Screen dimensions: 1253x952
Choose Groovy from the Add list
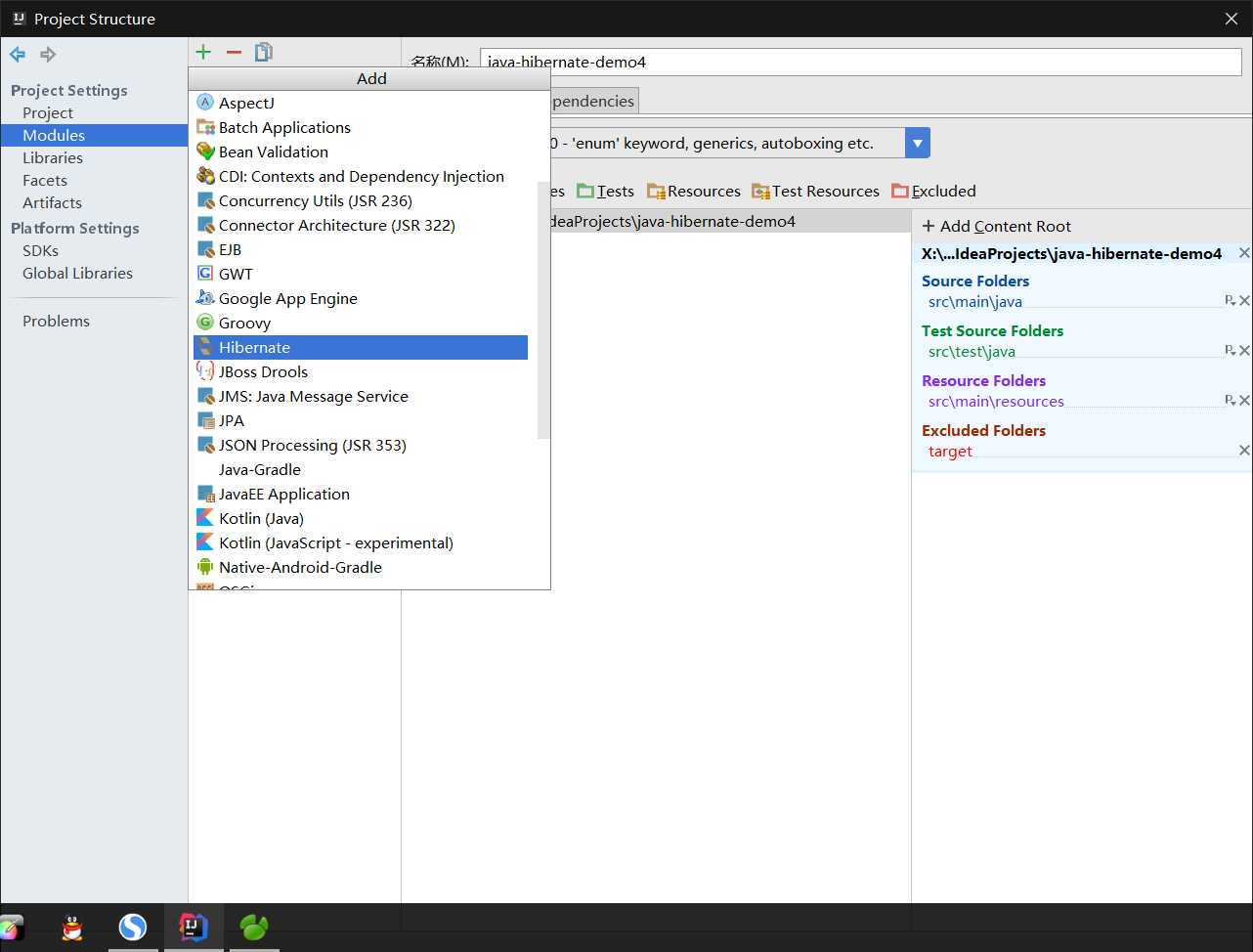click(x=361, y=323)
